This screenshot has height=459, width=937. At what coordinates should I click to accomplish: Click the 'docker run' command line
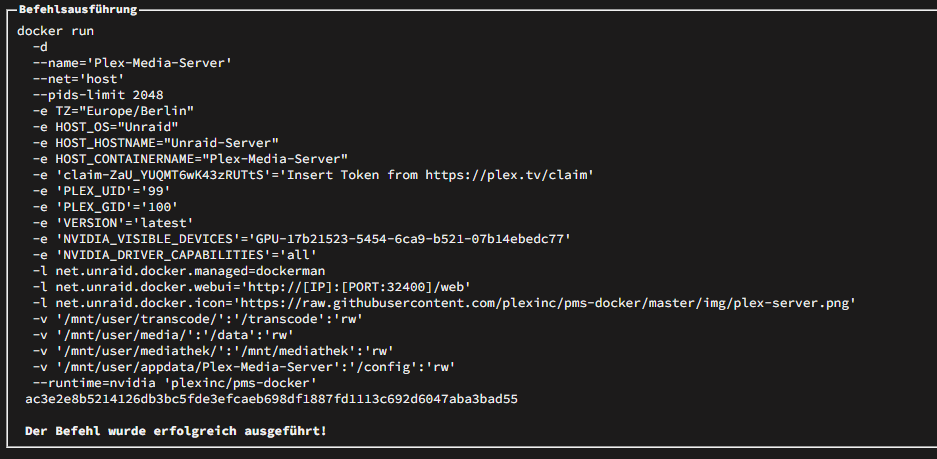click(x=56, y=31)
